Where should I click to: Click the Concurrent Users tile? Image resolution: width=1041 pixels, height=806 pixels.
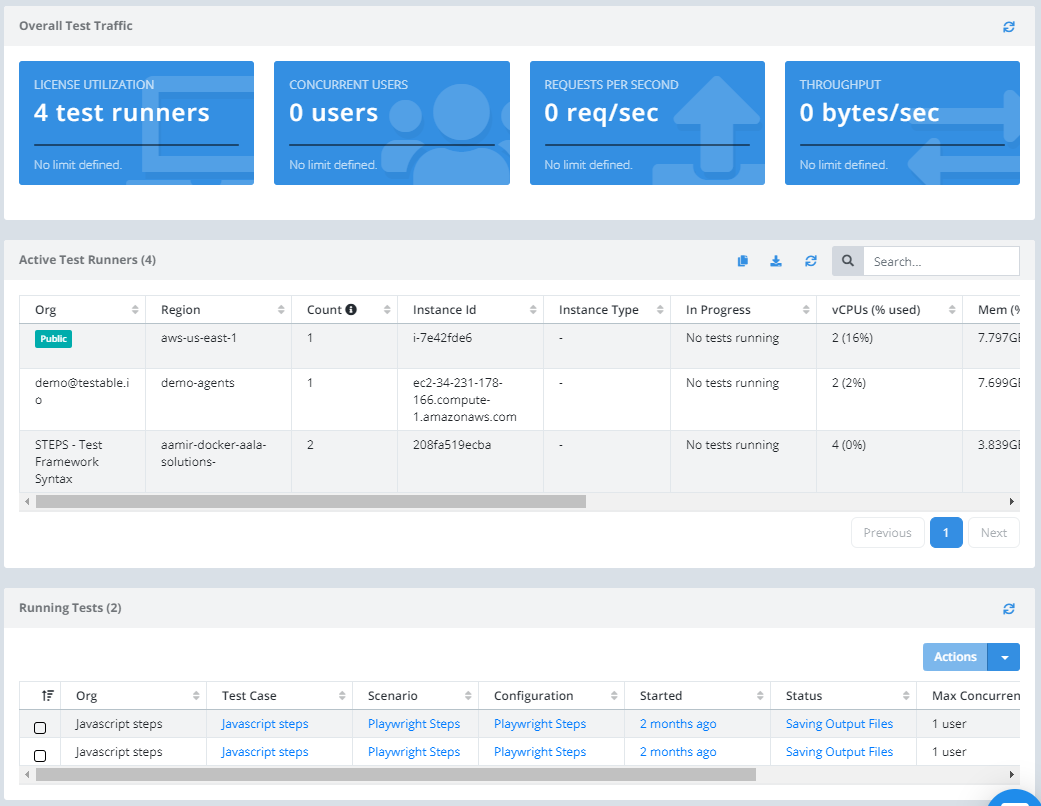pos(392,123)
